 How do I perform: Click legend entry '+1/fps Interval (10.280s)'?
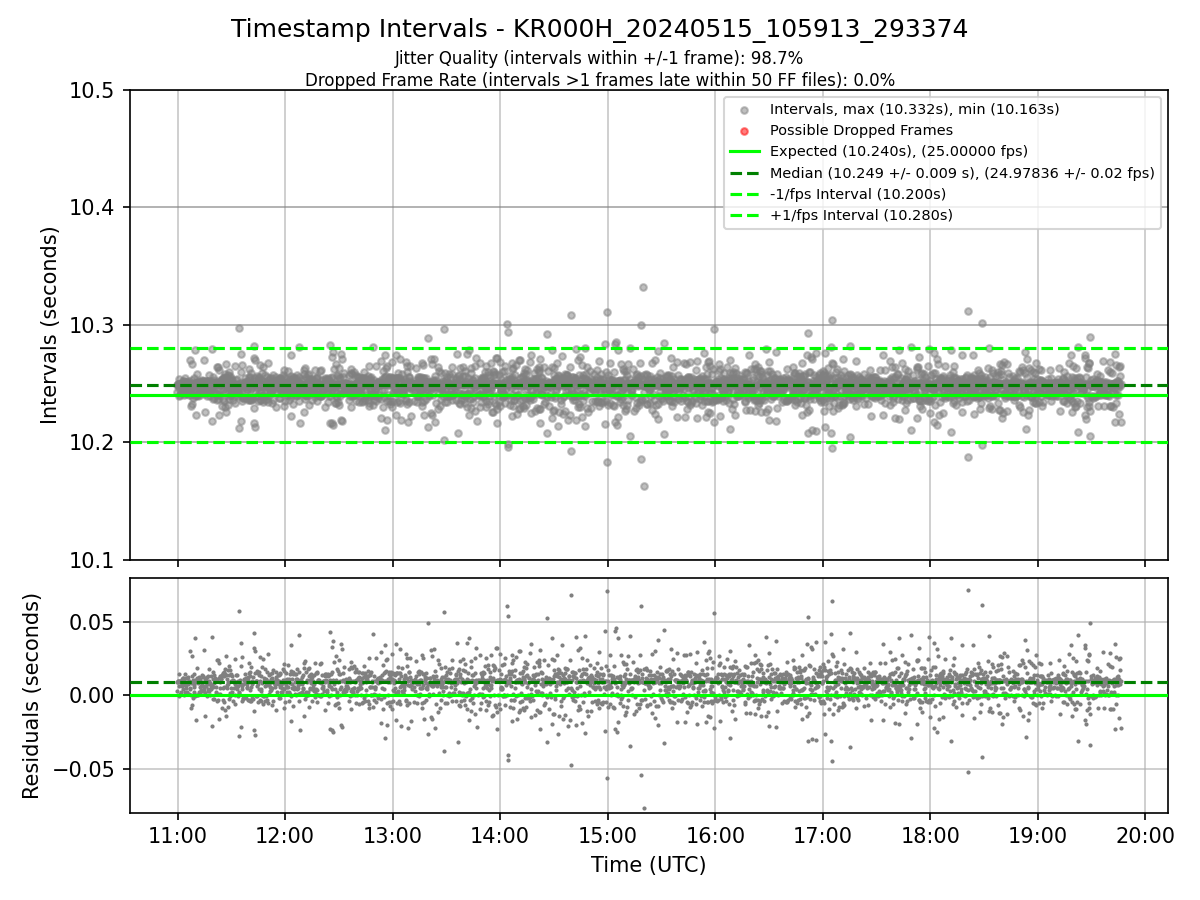861,215
